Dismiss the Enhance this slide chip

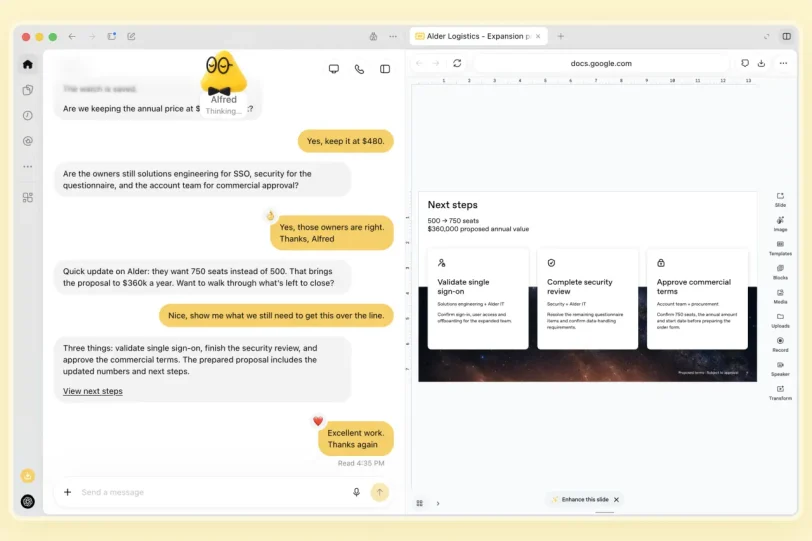tap(616, 500)
